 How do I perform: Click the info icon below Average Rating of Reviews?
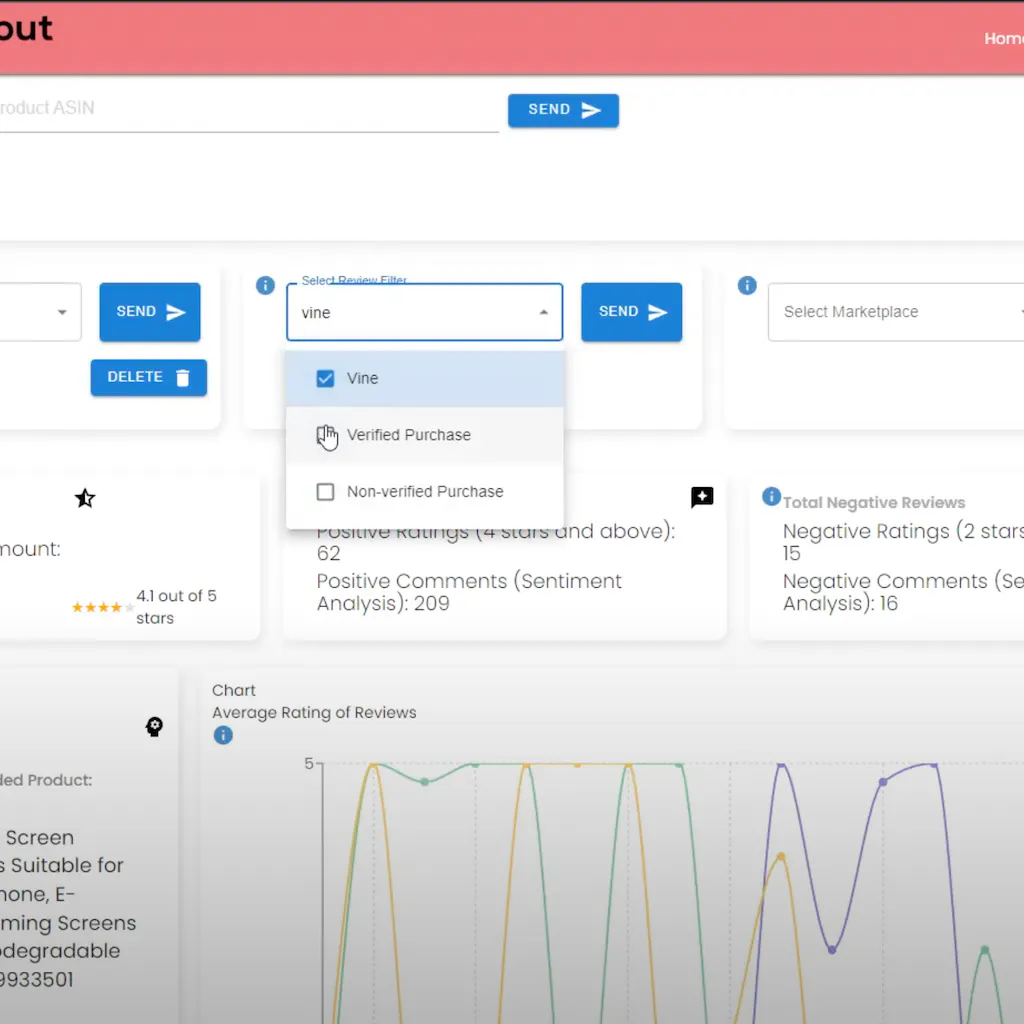coord(222,735)
